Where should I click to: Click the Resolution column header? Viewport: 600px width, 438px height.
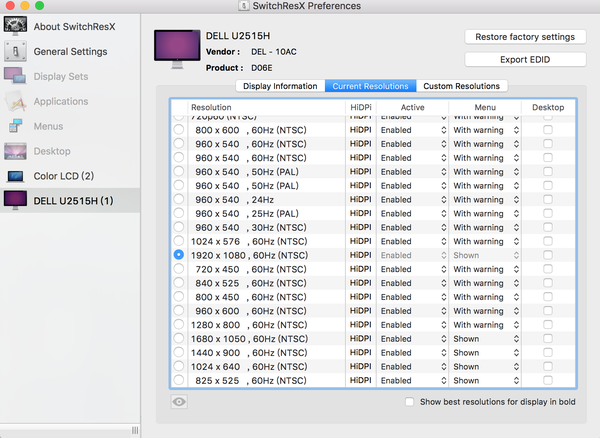266,107
